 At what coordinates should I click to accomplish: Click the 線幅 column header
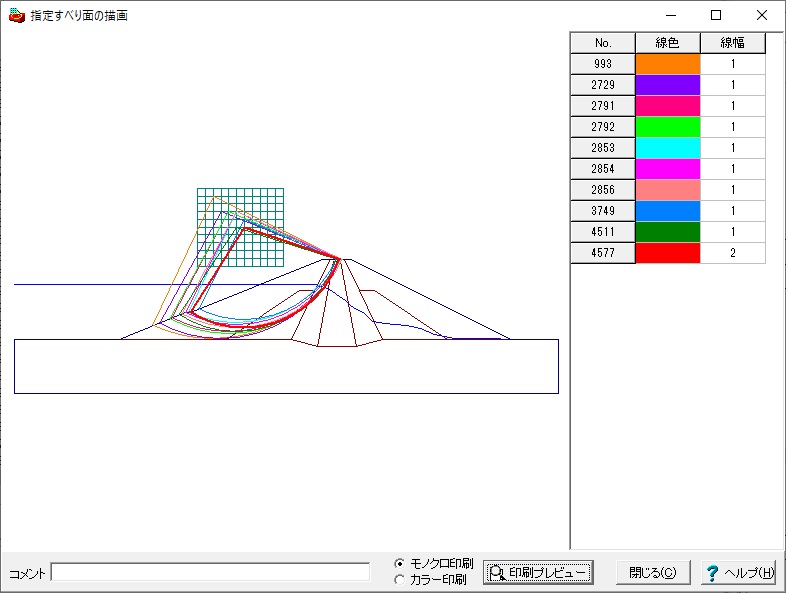(733, 43)
